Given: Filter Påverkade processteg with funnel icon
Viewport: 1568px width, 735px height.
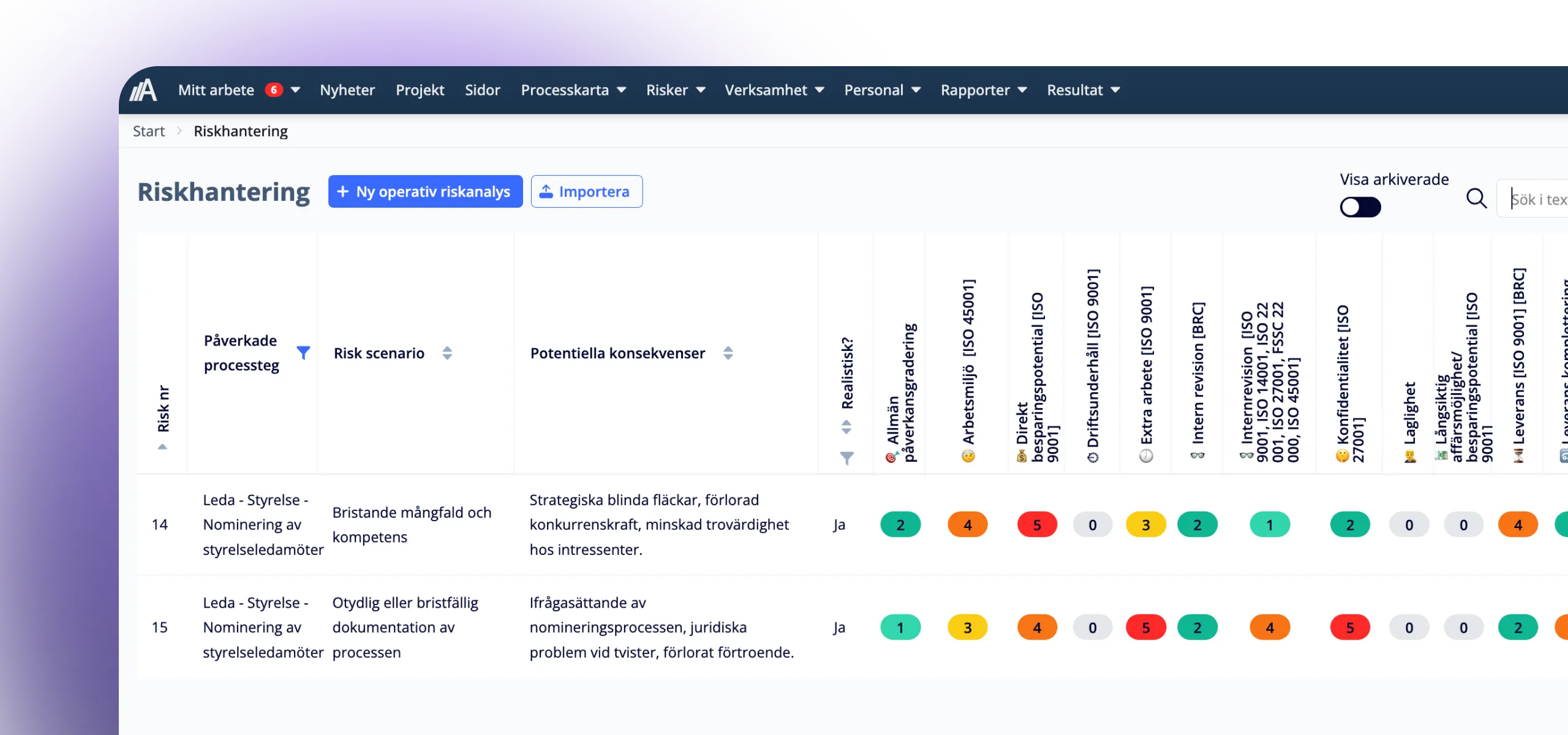Looking at the screenshot, I should tap(303, 352).
